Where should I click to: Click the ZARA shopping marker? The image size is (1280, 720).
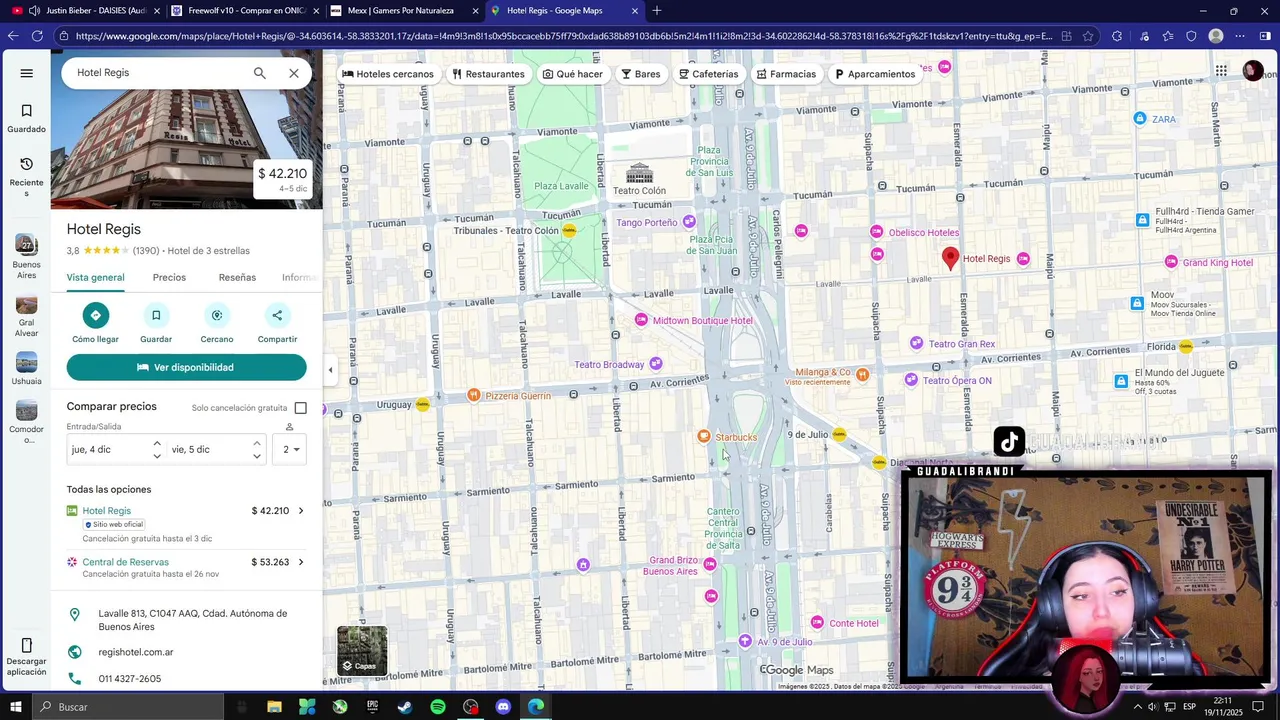[x=1139, y=119]
